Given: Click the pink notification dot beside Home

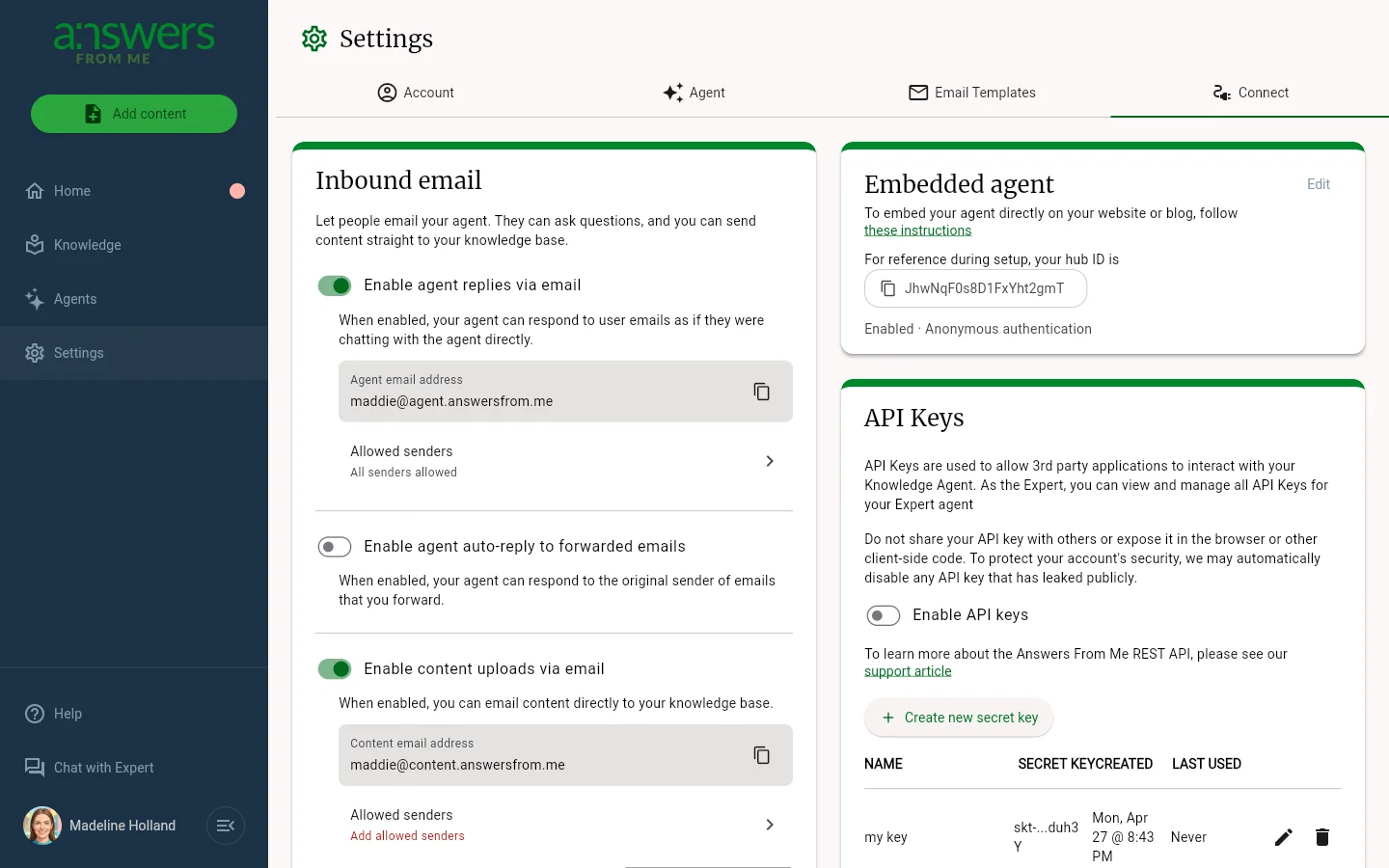Looking at the screenshot, I should tap(237, 191).
